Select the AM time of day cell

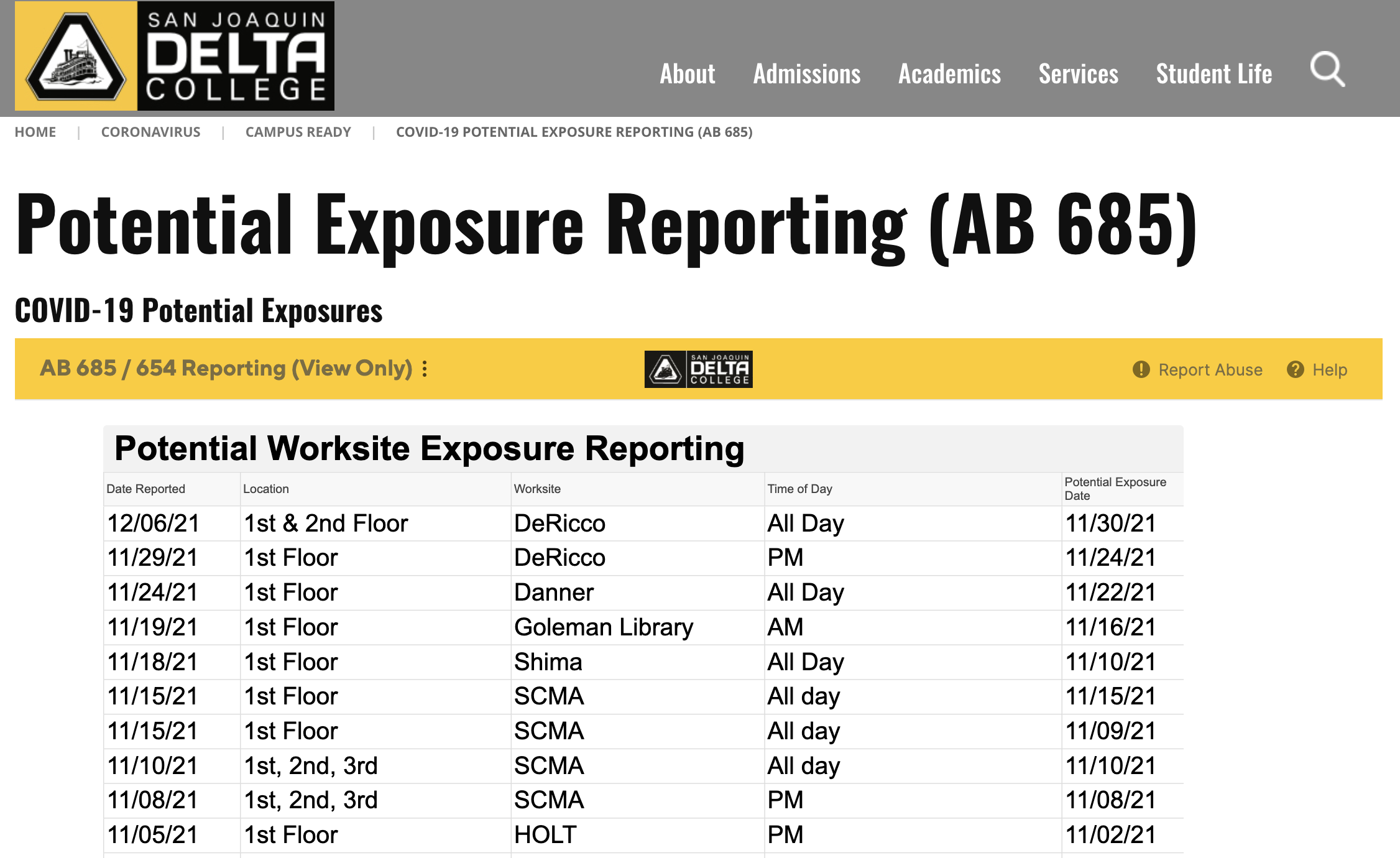(913, 627)
